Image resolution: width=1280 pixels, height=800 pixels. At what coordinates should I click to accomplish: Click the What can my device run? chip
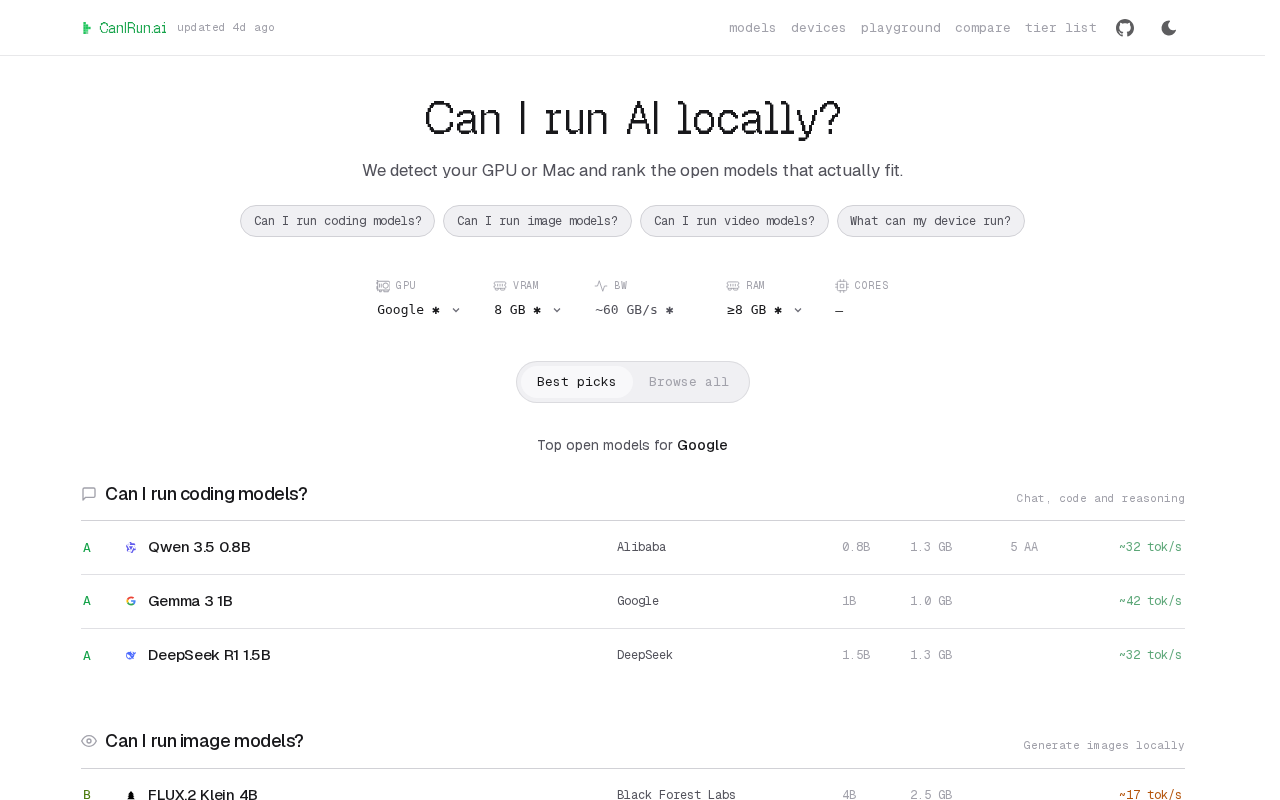931,221
